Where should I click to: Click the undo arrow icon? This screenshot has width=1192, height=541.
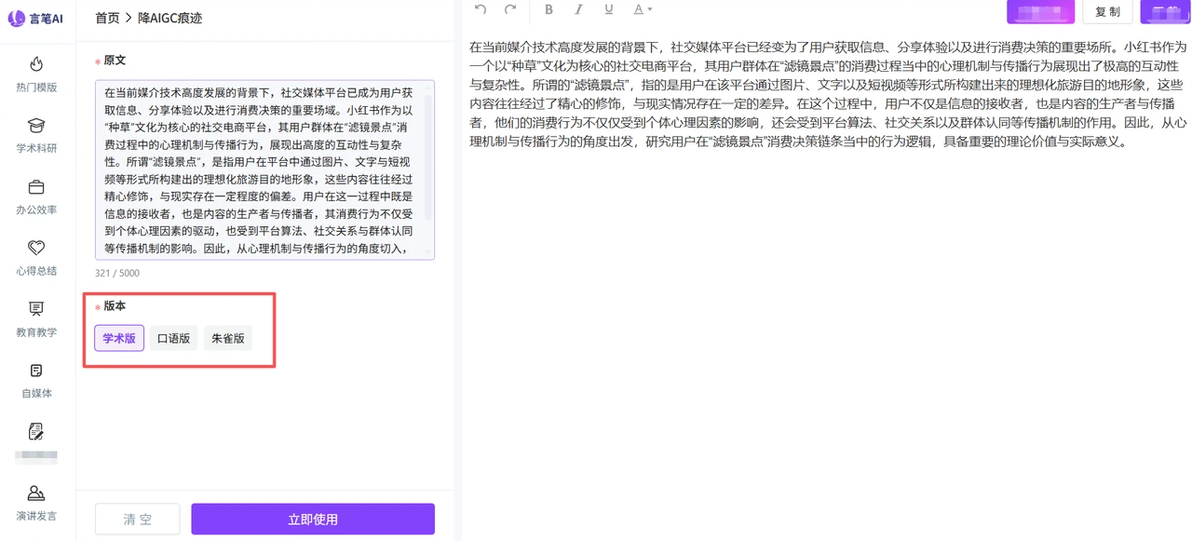tap(480, 9)
